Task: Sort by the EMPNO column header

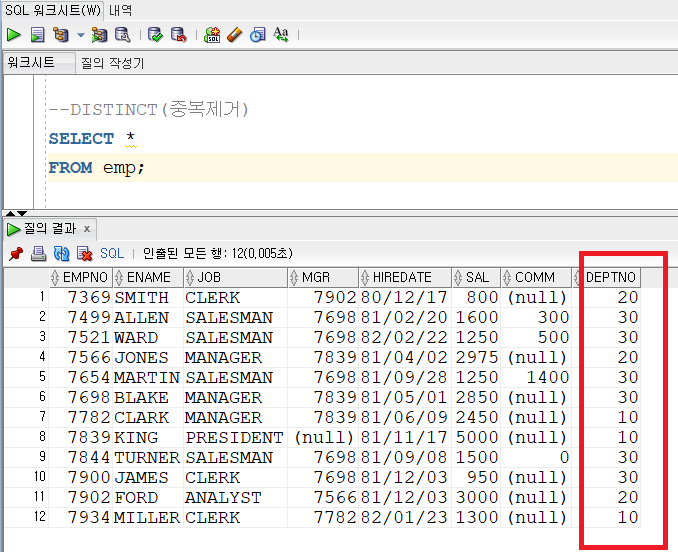Action: 81,278
